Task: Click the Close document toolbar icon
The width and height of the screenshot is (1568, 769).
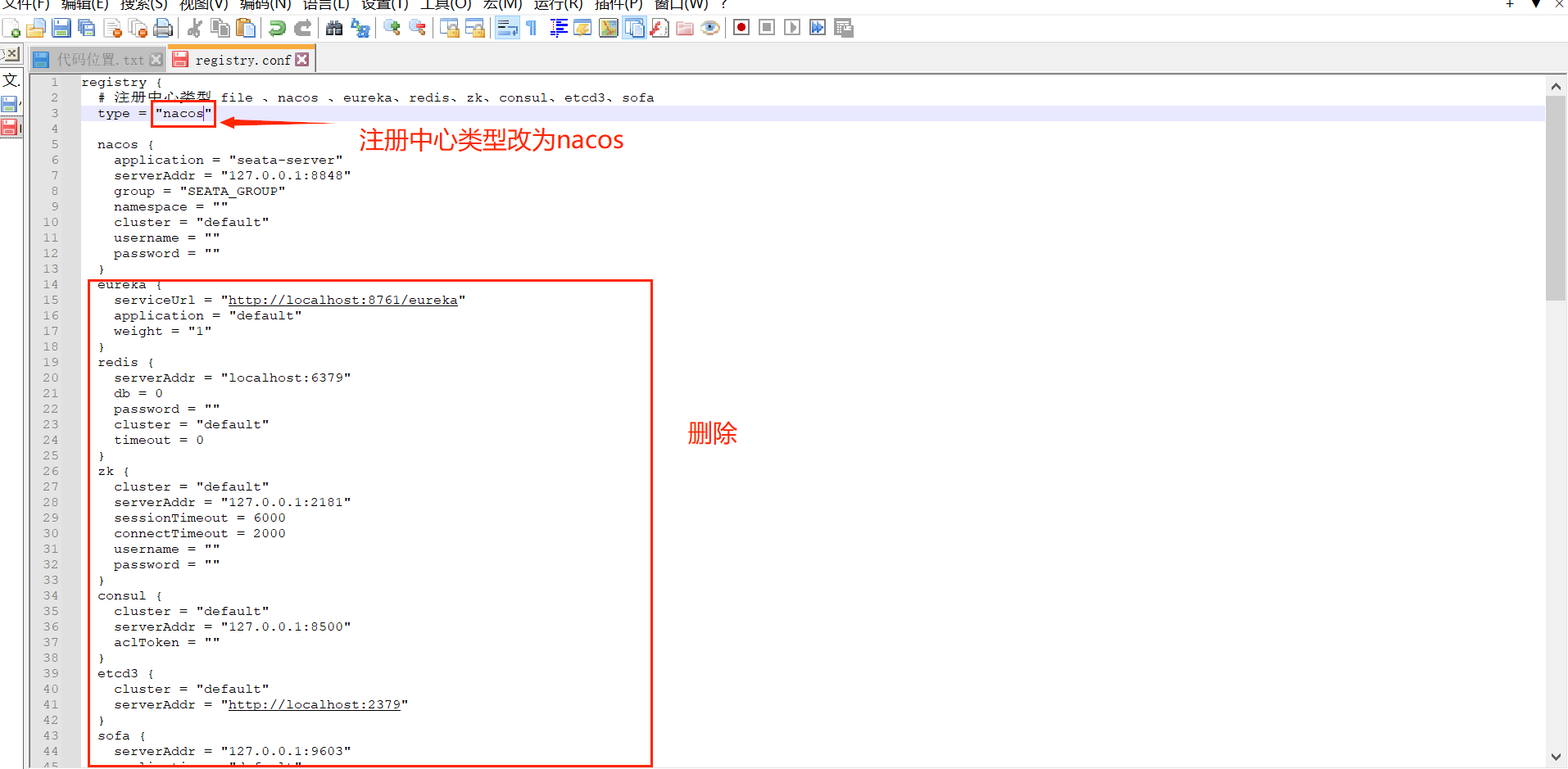Action: tap(112, 29)
